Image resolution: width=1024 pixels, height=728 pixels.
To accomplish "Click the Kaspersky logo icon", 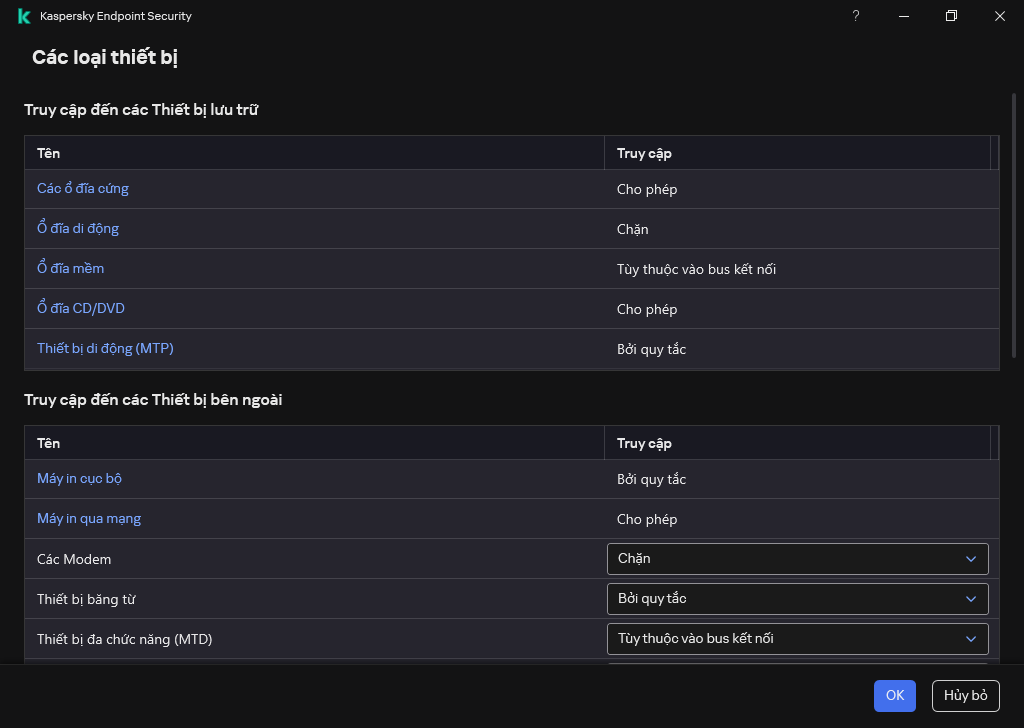I will [24, 16].
